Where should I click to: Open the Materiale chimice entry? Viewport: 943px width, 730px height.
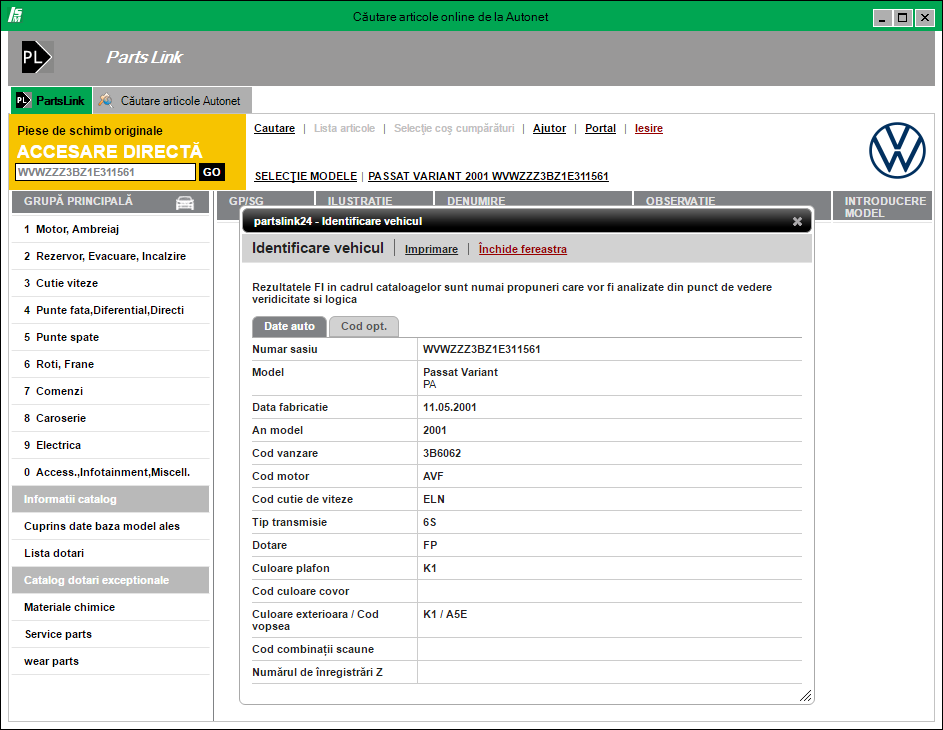tap(111, 607)
